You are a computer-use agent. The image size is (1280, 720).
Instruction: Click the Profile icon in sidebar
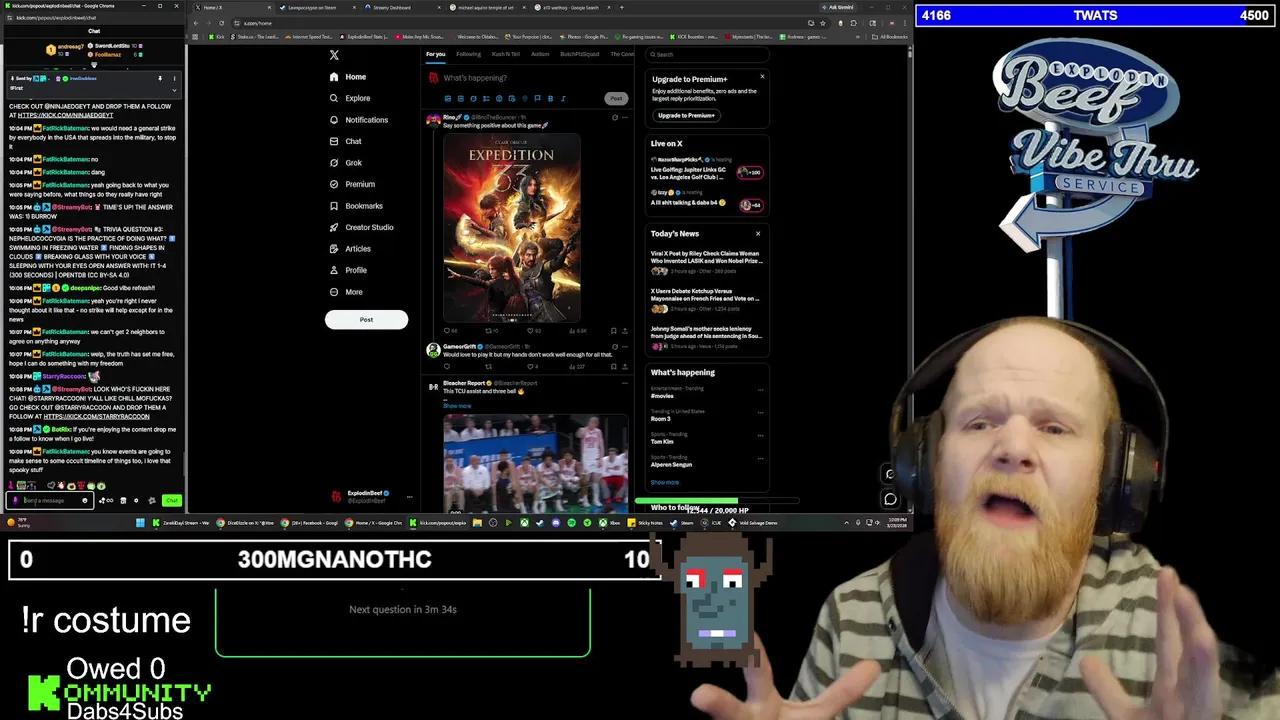click(334, 270)
